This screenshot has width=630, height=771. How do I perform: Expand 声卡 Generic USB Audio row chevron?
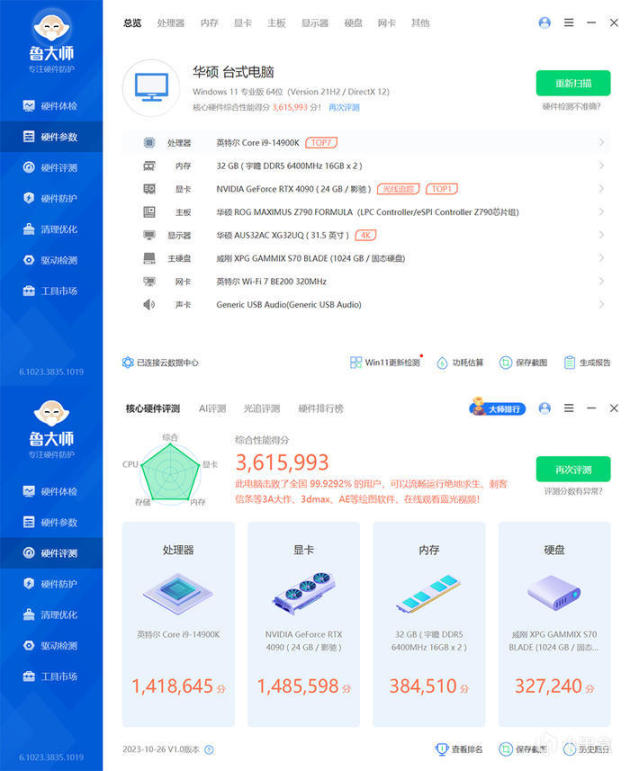click(601, 304)
